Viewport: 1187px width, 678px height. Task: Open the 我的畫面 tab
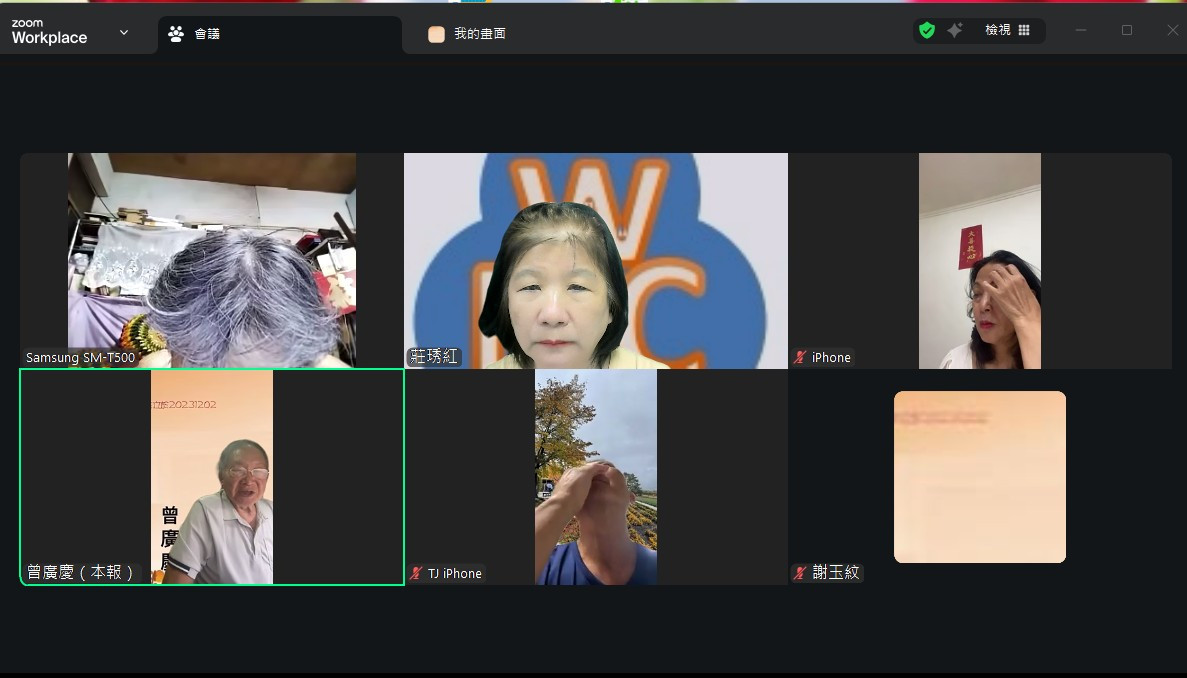click(x=480, y=34)
